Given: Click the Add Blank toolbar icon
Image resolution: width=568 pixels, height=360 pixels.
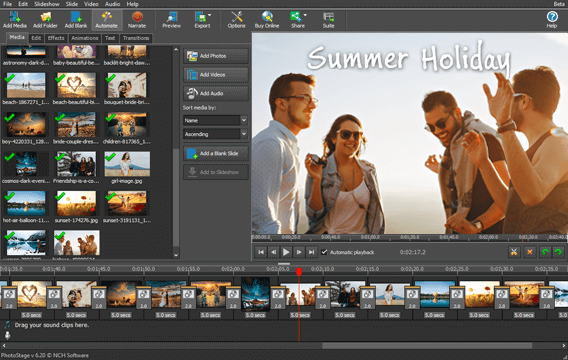Looking at the screenshot, I should (76, 20).
